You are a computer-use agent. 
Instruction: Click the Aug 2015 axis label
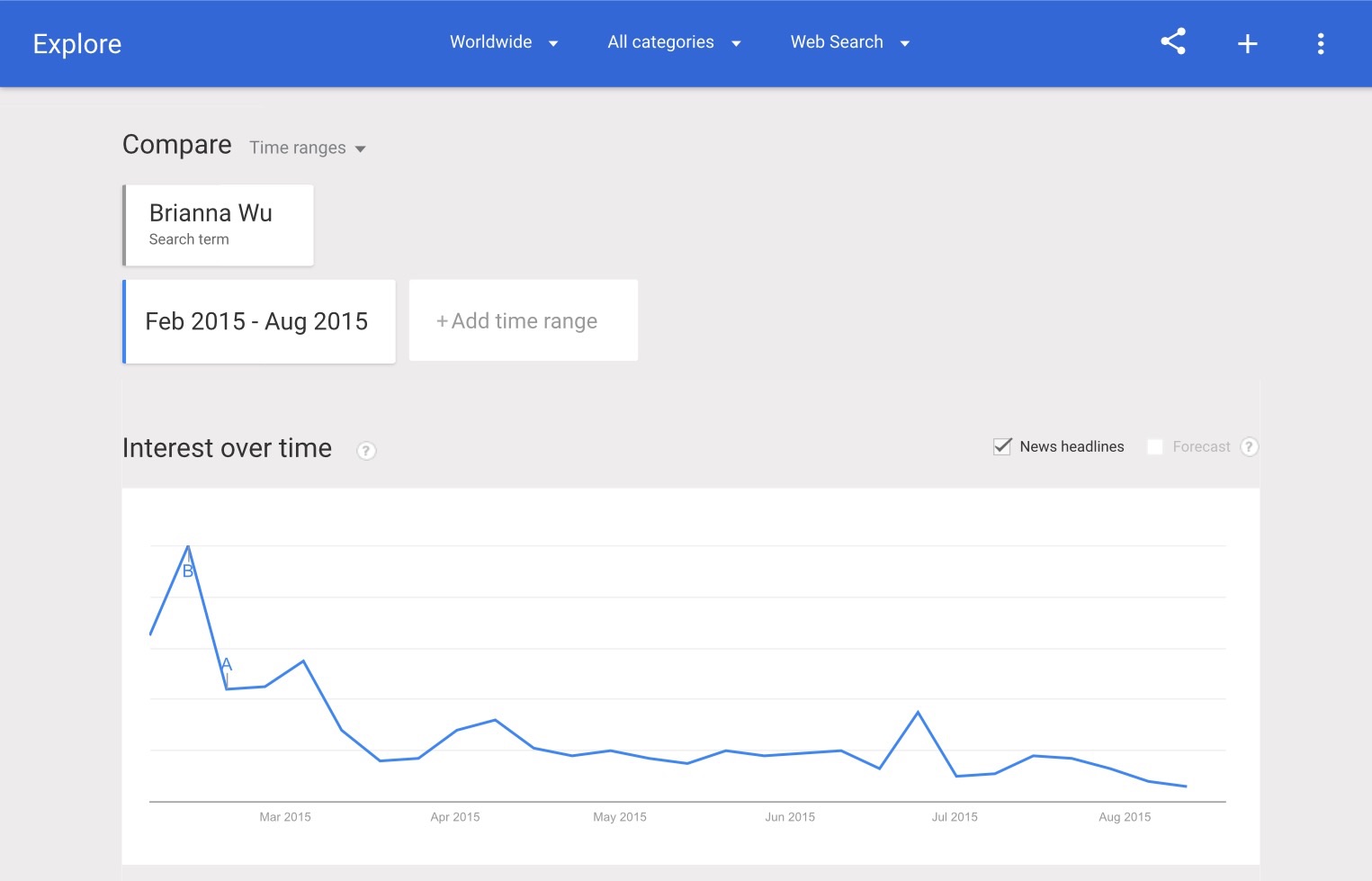click(x=1125, y=817)
